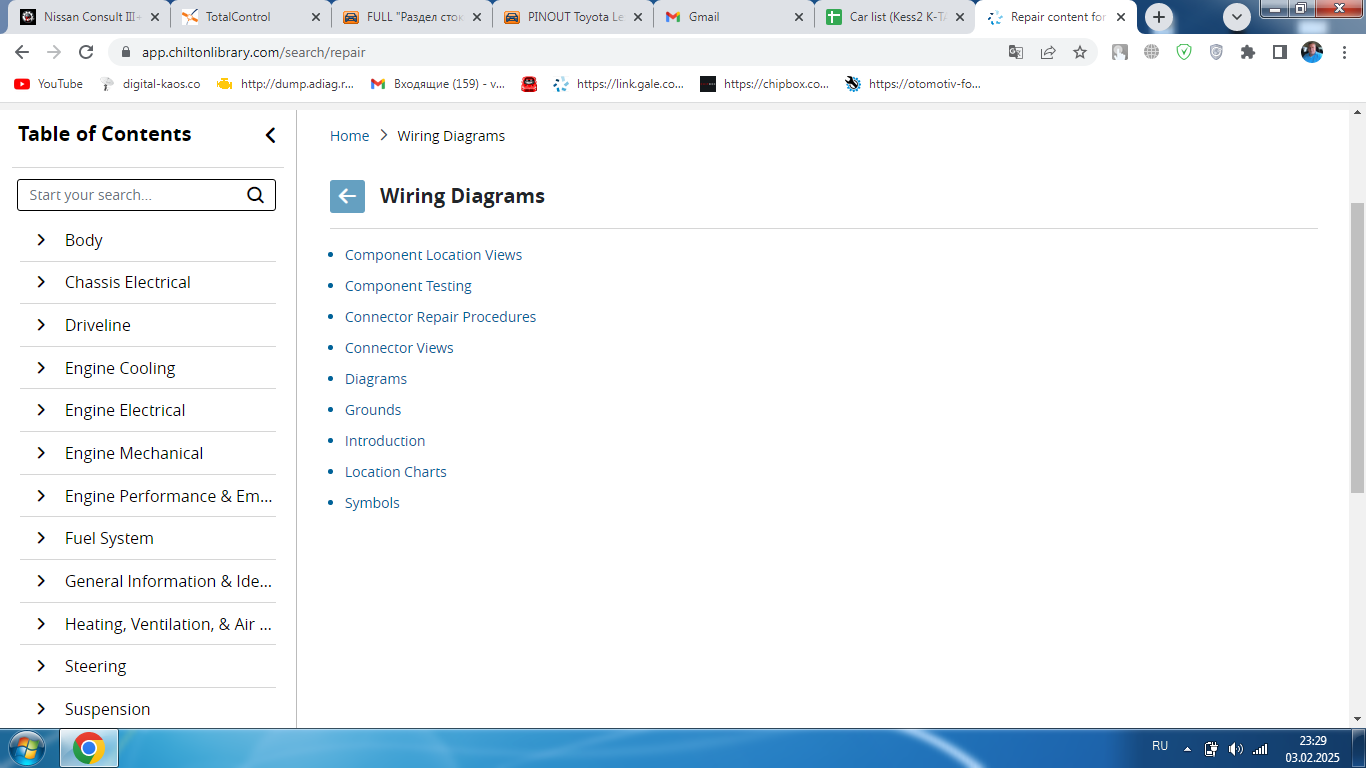Reload the page with the refresh icon
The height and width of the screenshot is (768, 1366).
[x=86, y=52]
